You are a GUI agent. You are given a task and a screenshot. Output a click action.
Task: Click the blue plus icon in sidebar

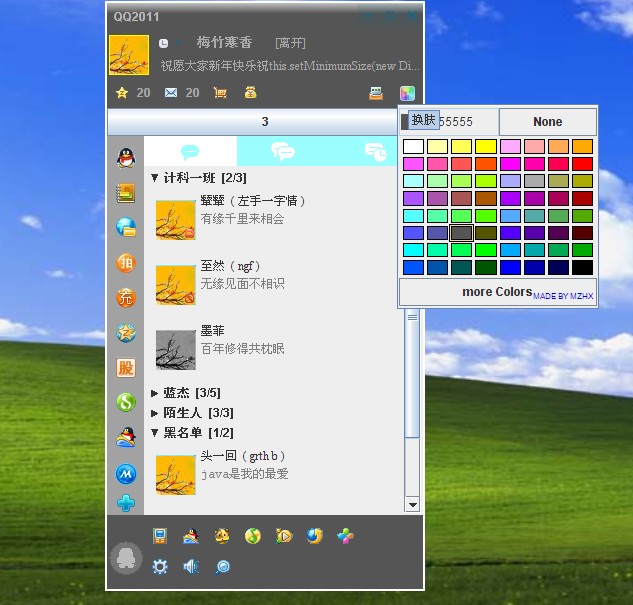click(x=126, y=503)
